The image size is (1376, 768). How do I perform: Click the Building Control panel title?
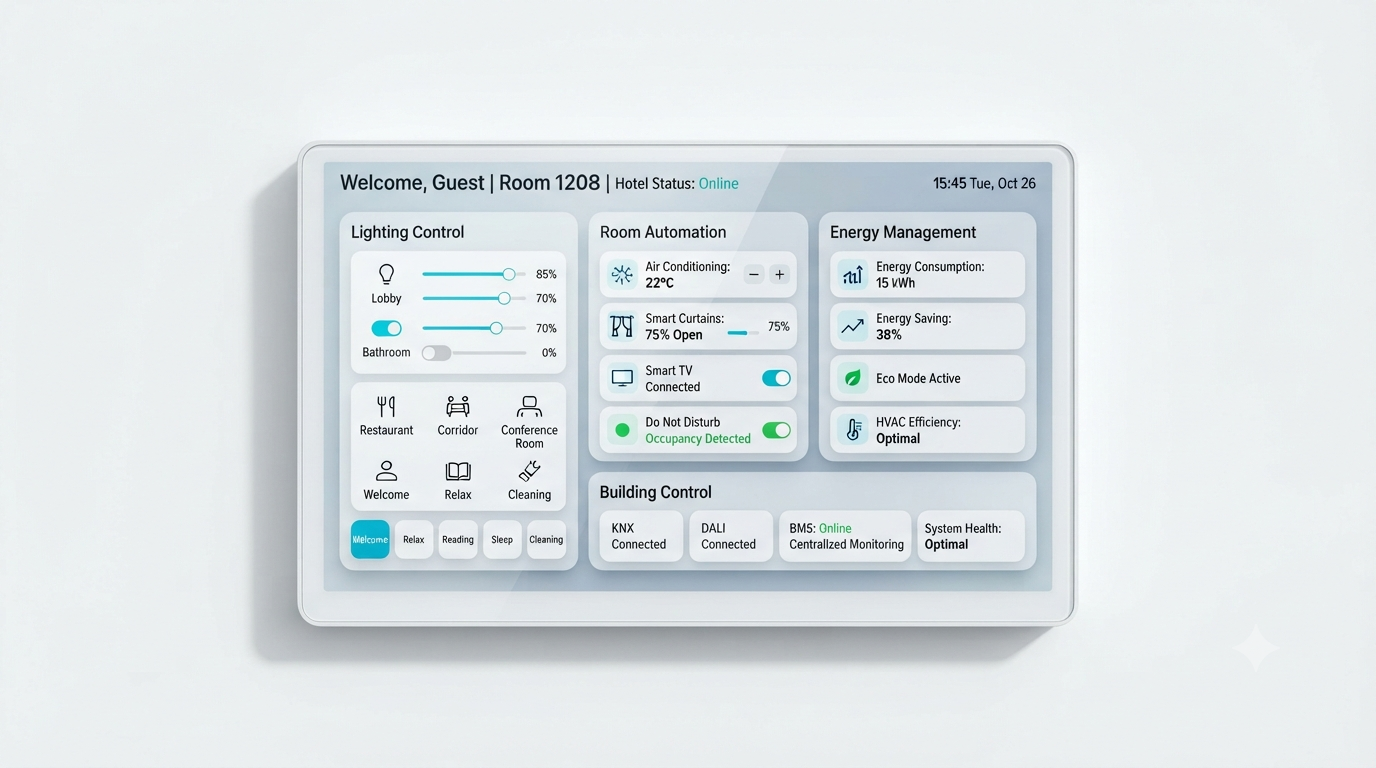point(656,492)
